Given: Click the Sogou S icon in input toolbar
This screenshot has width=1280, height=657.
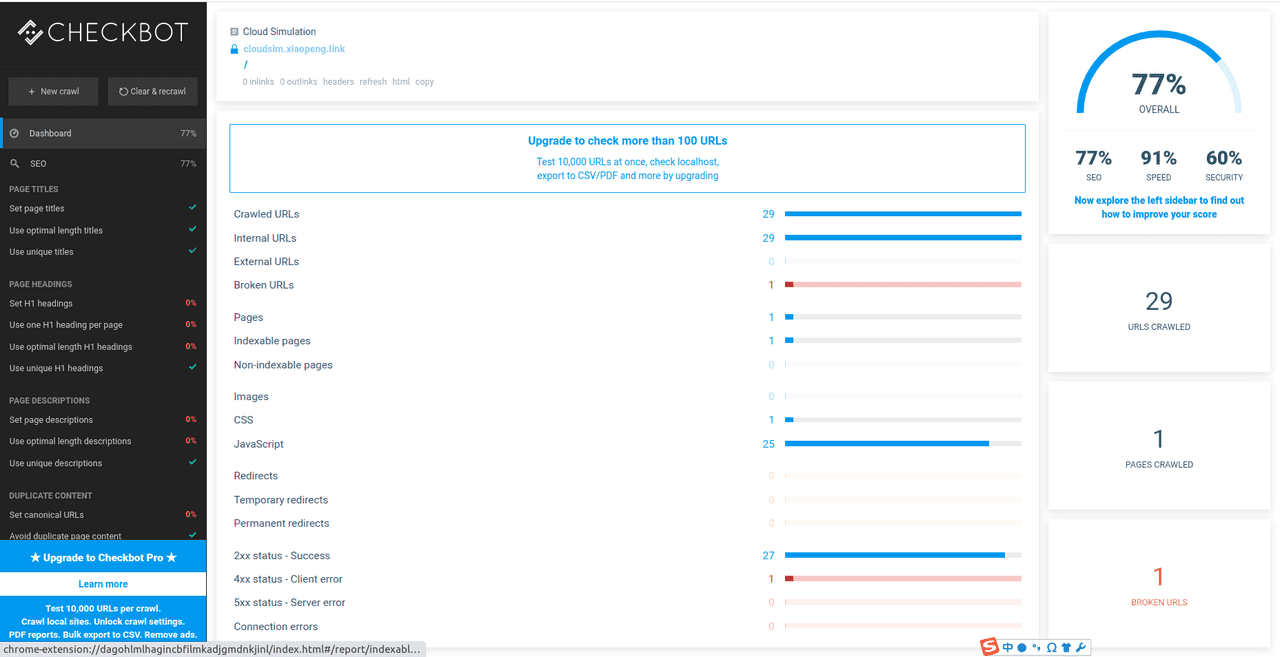Looking at the screenshot, I should pos(989,647).
